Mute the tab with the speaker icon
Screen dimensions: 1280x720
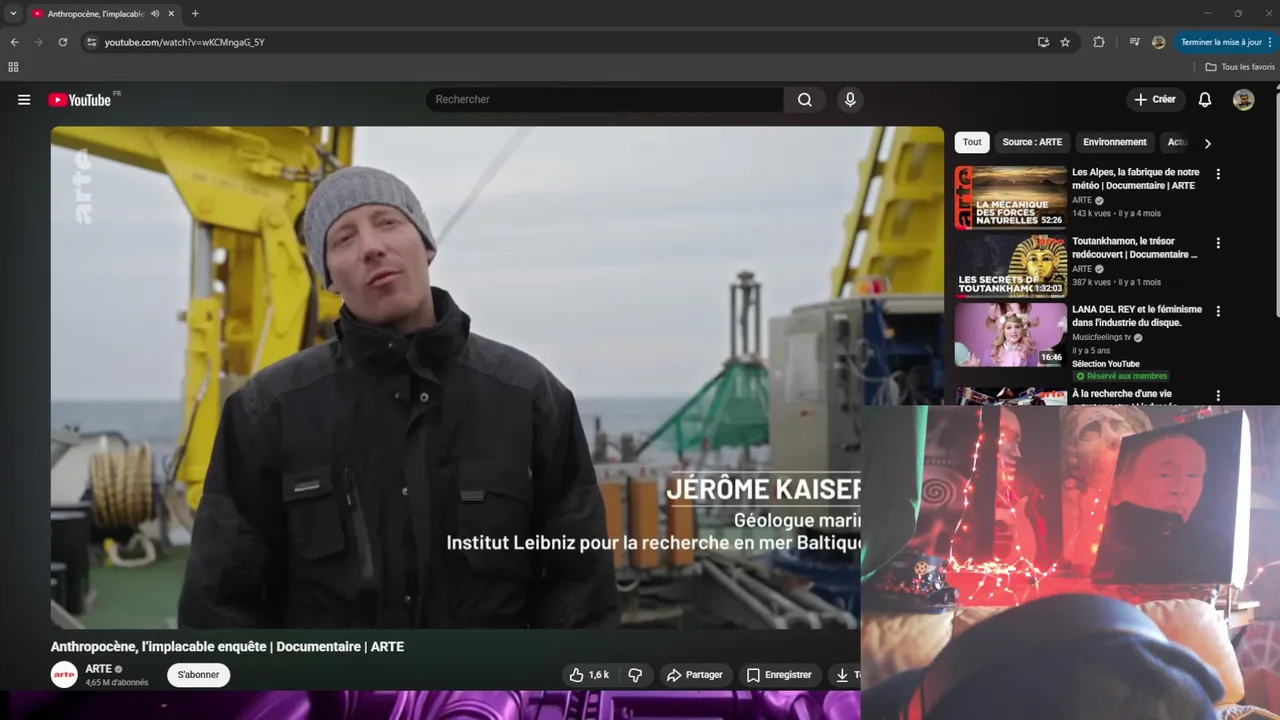(x=155, y=14)
